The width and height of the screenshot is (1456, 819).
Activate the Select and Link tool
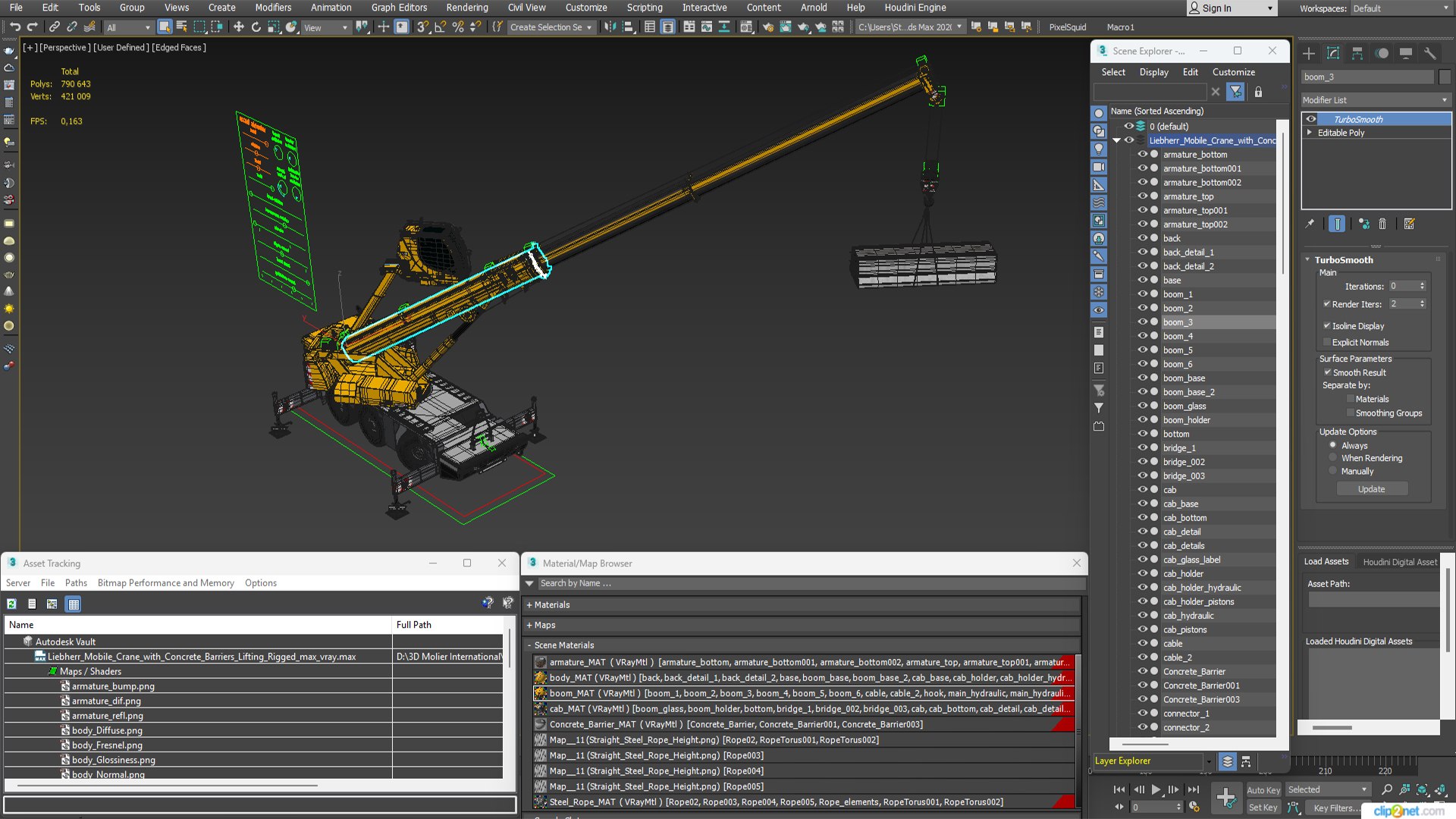click(54, 27)
